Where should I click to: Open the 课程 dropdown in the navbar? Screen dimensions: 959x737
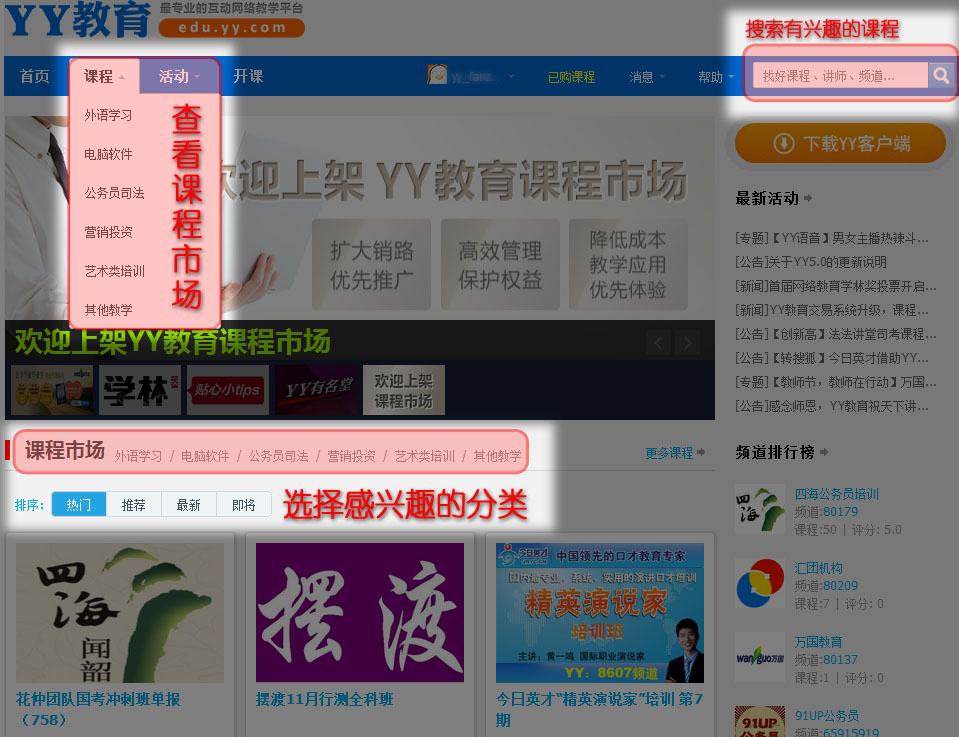click(x=105, y=76)
